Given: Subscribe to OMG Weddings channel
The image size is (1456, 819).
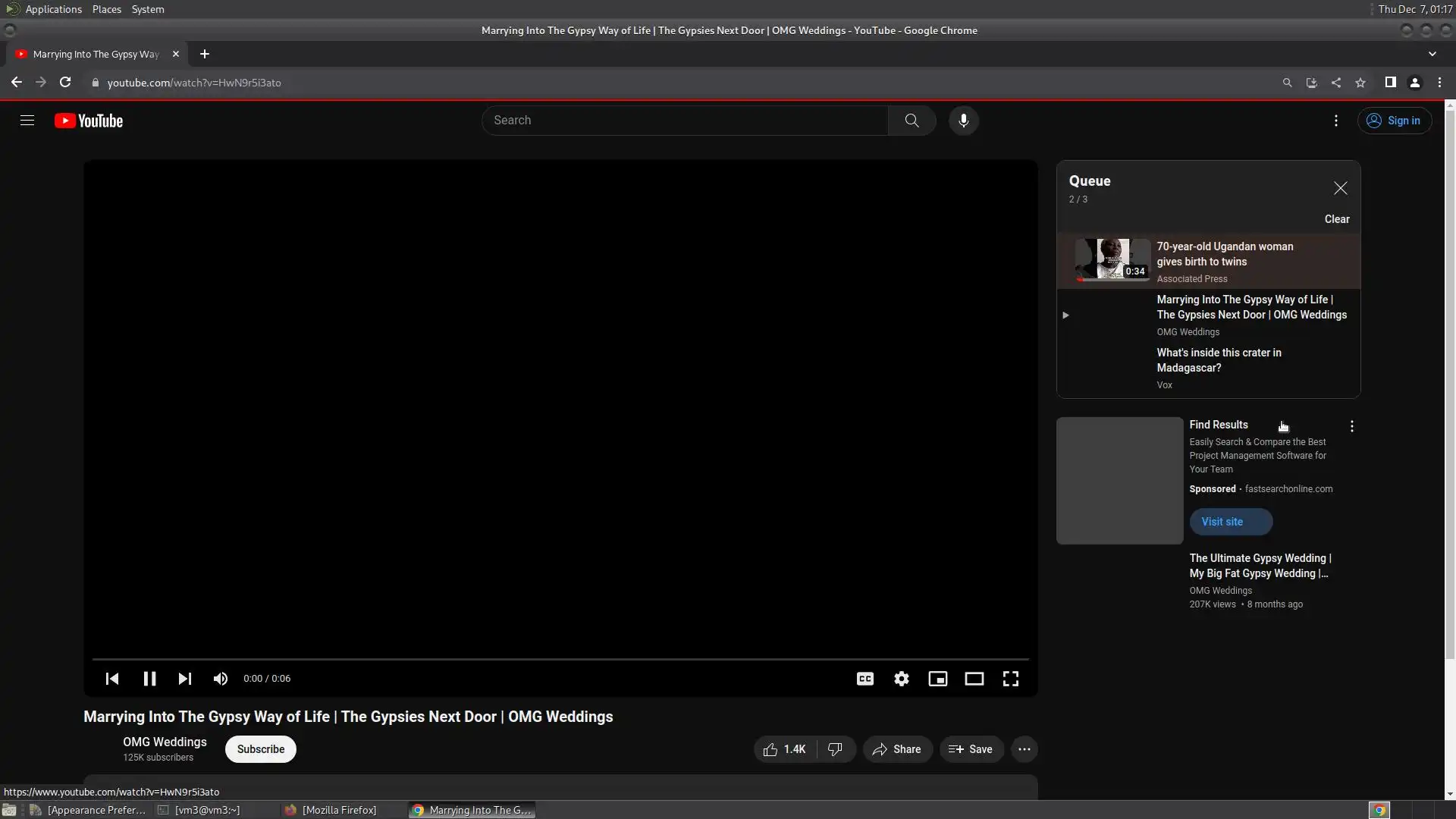Looking at the screenshot, I should coord(260,749).
